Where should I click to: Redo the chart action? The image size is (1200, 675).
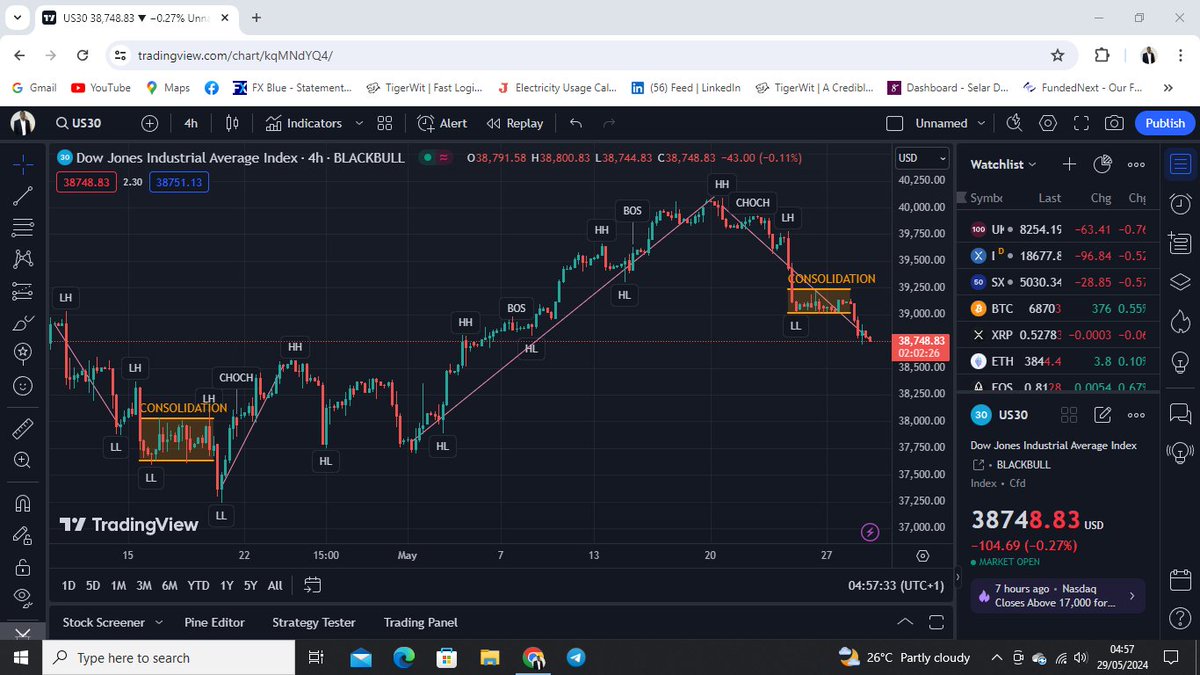pos(609,123)
